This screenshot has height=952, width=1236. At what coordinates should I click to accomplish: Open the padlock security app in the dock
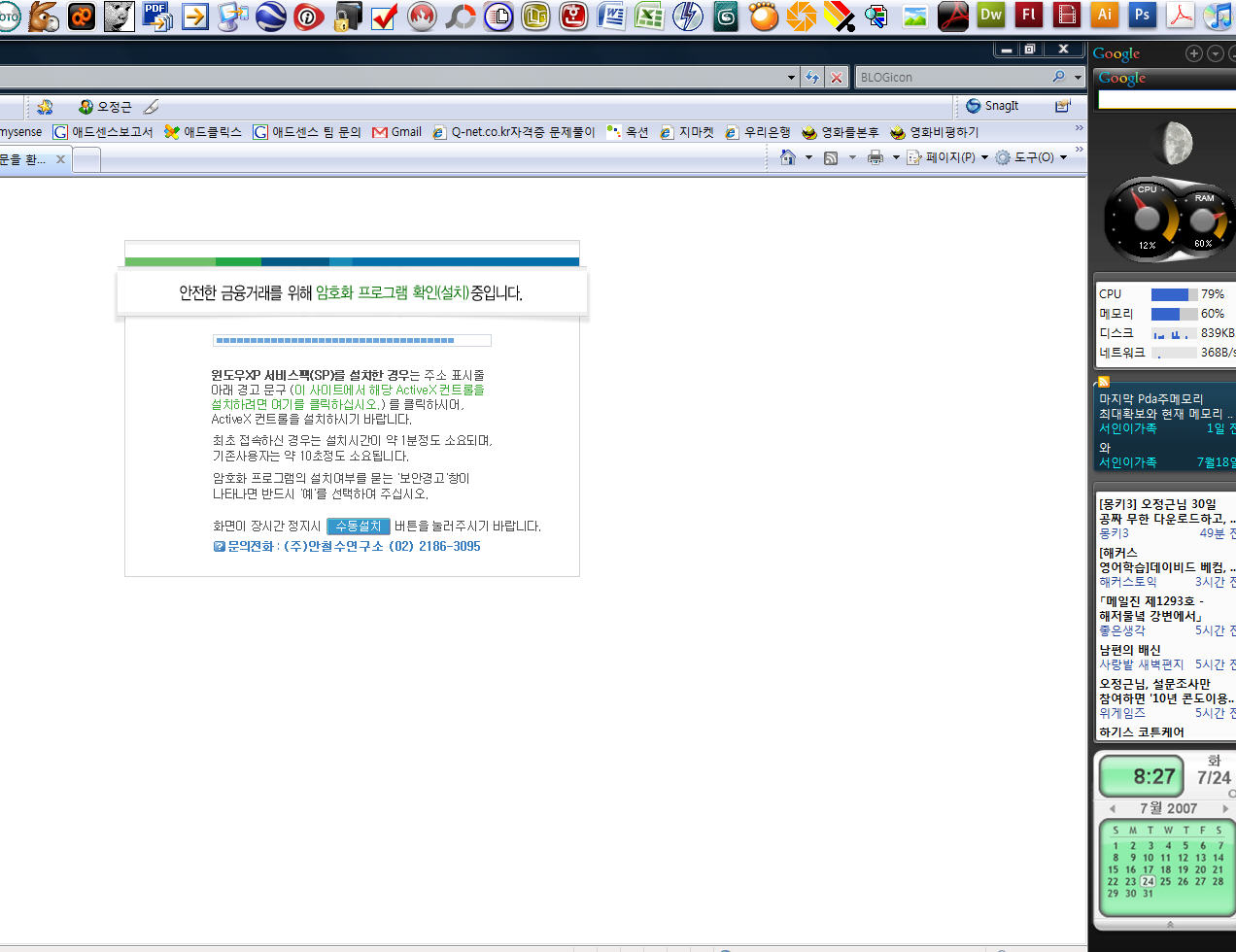tap(347, 17)
